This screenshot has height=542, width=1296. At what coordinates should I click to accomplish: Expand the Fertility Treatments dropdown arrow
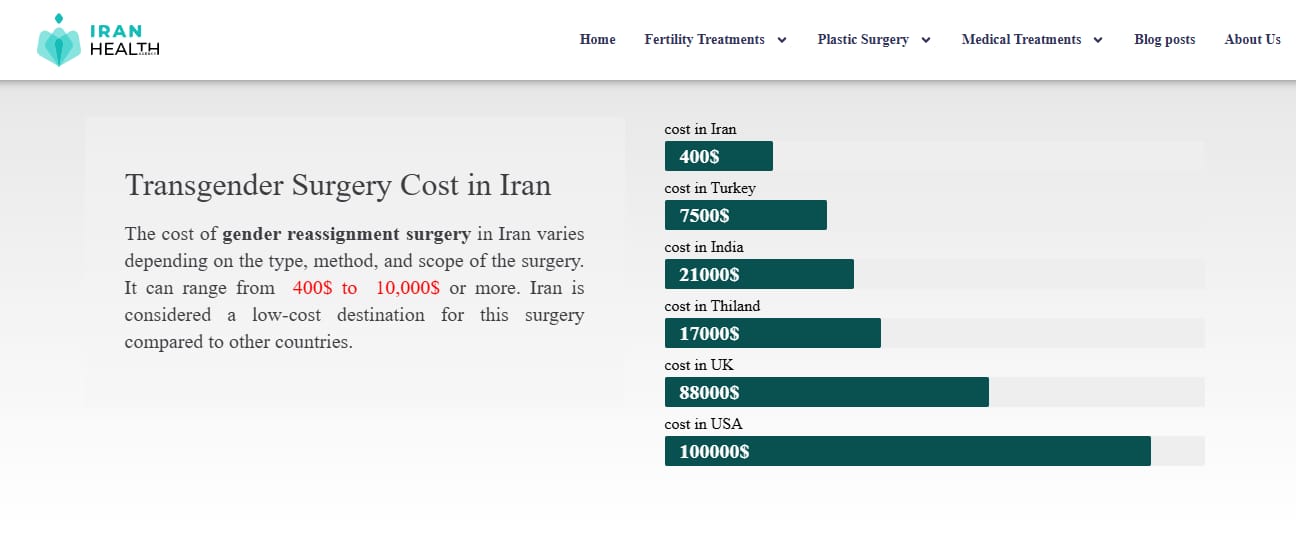pos(782,41)
